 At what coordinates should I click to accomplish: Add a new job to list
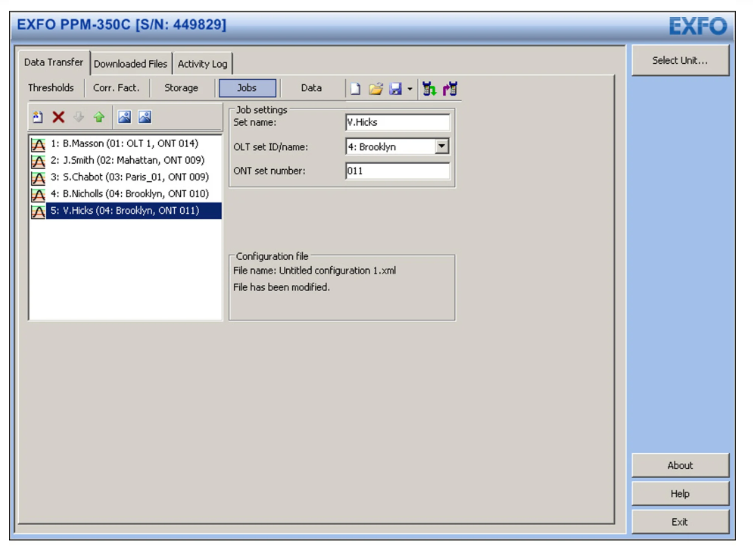click(x=38, y=117)
